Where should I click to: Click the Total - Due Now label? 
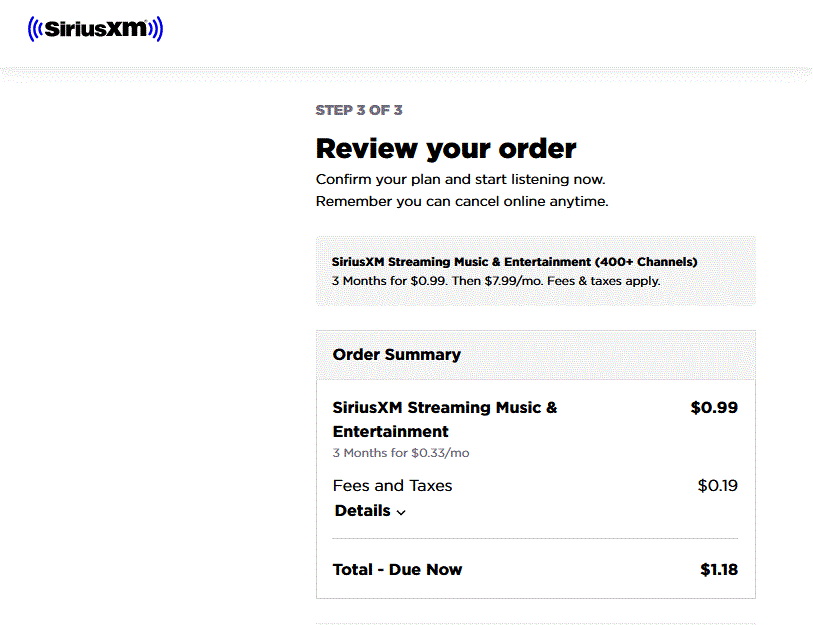point(397,570)
